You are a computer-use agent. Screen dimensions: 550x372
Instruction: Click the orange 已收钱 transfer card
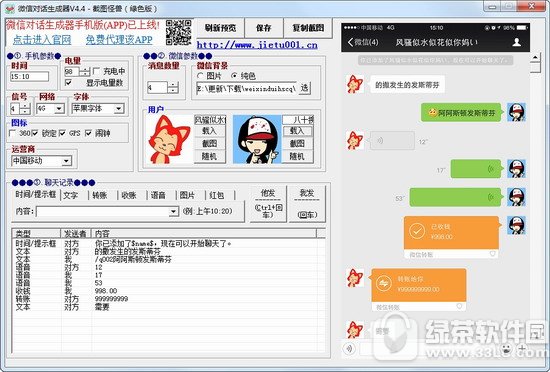(x=451, y=237)
